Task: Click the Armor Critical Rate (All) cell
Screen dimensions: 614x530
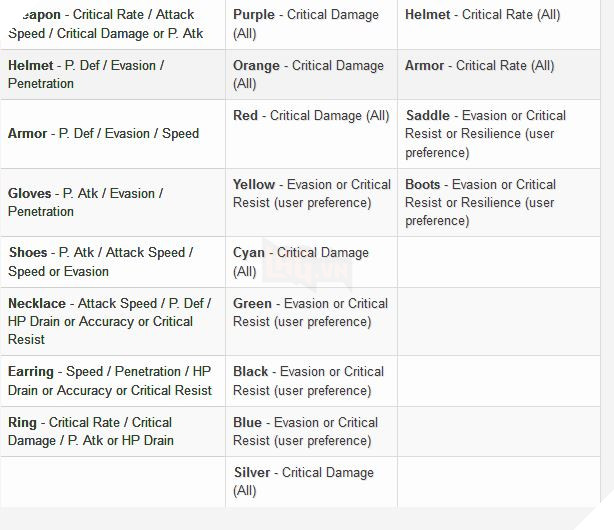Action: click(479, 65)
